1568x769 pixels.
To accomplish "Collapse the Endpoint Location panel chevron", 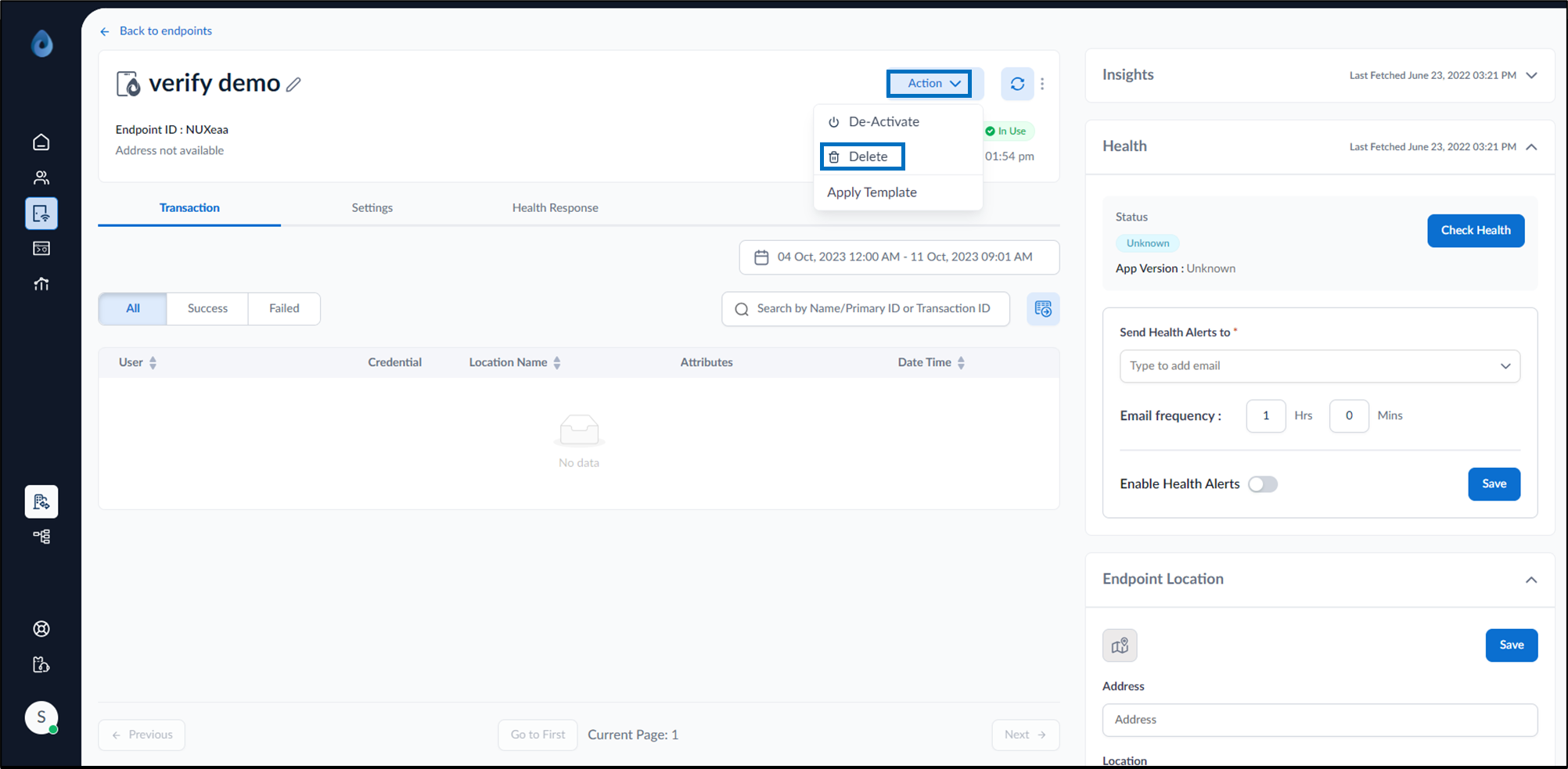I will (x=1531, y=580).
